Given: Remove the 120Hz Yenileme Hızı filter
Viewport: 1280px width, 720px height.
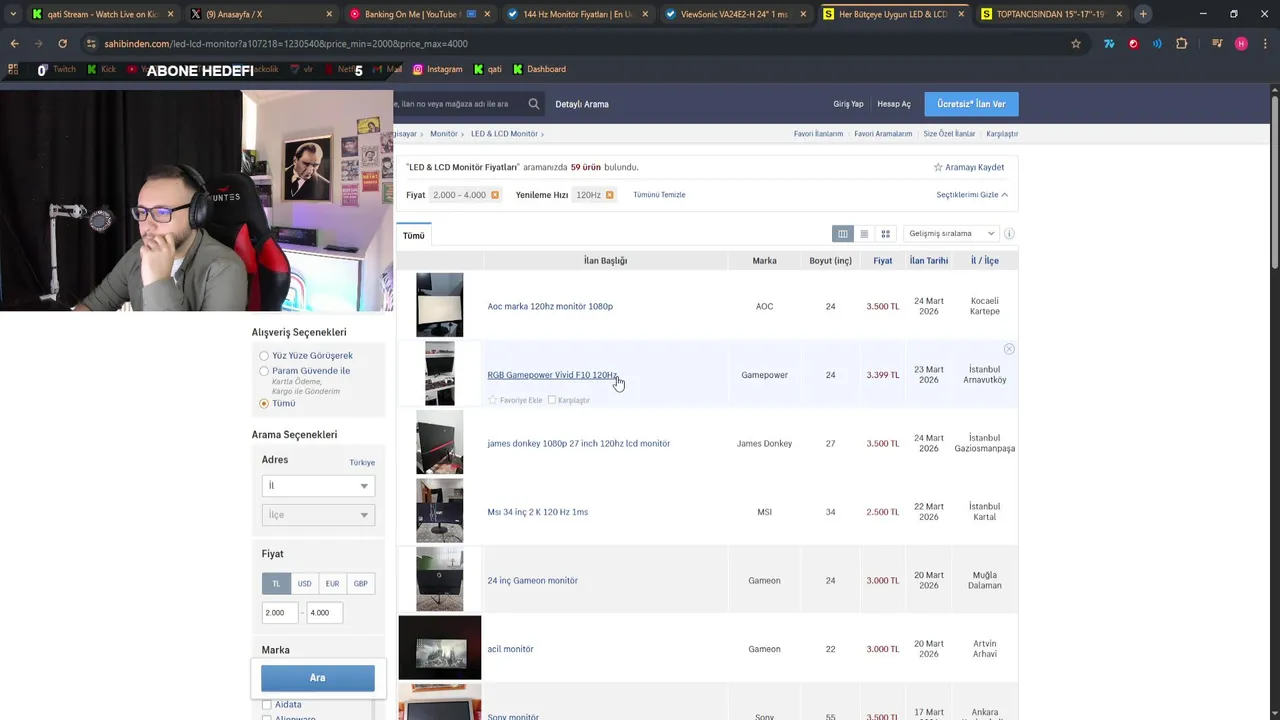Looking at the screenshot, I should [x=609, y=195].
